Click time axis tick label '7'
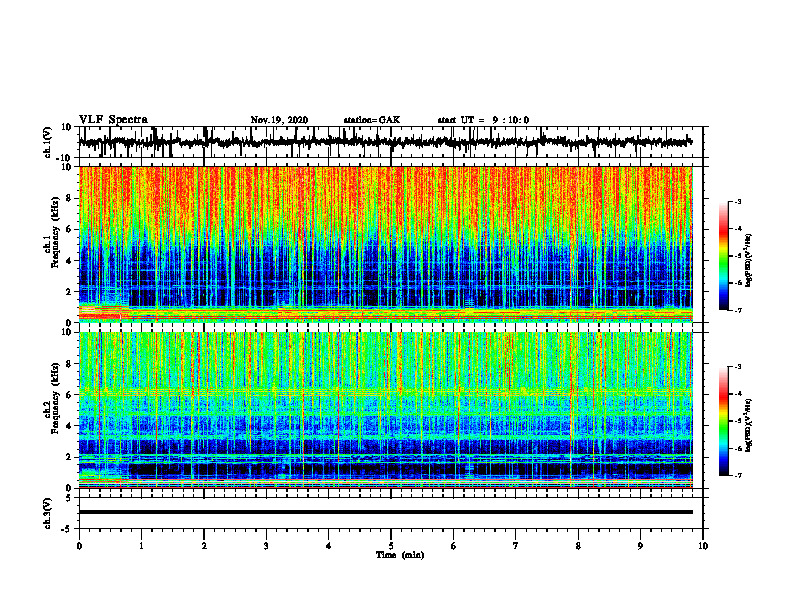 click(x=516, y=546)
